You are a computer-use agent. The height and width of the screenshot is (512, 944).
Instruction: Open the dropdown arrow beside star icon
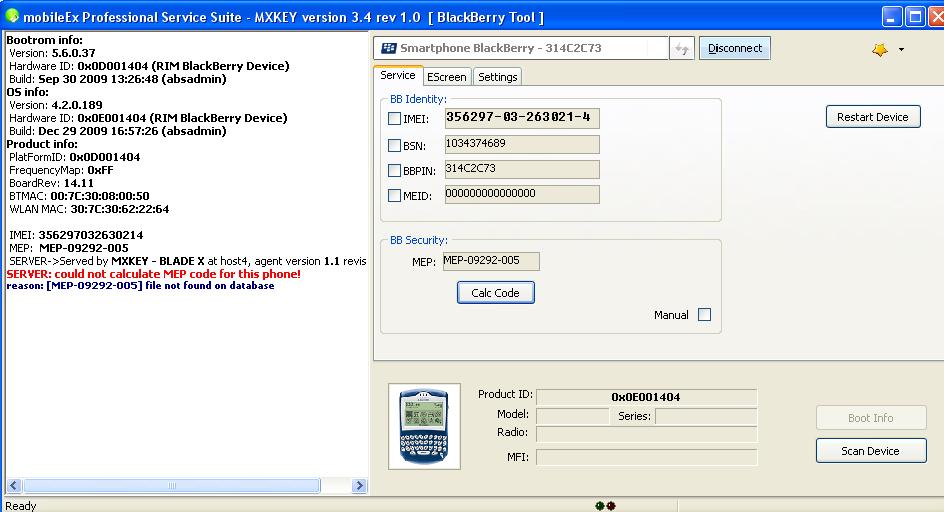click(x=901, y=49)
